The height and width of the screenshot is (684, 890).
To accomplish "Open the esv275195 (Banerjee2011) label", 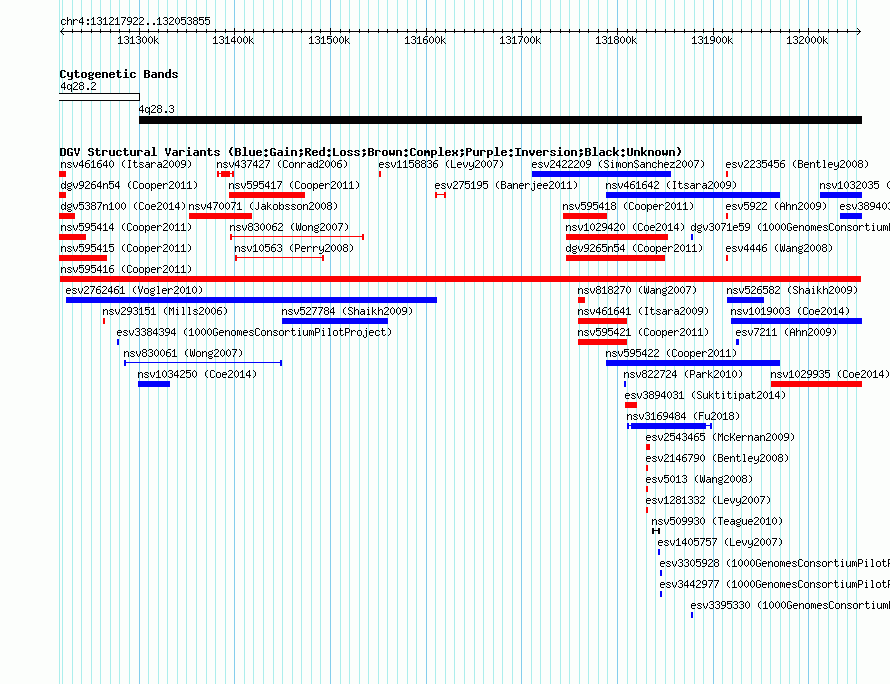I will click(x=506, y=185).
